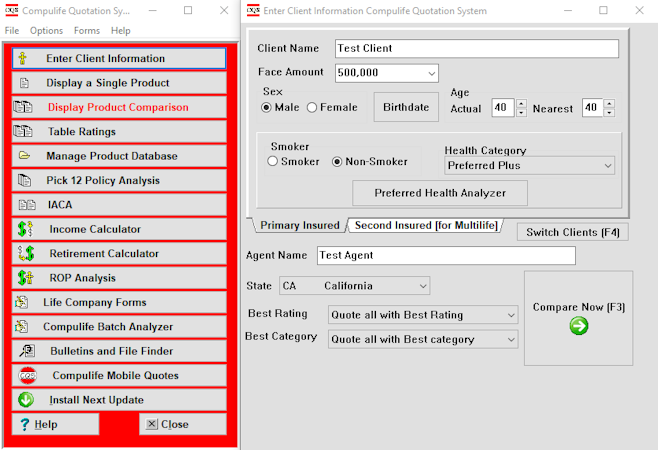Click CQS logo in the Compulife Quotation System title bar
The image size is (658, 450).
[x=11, y=10]
